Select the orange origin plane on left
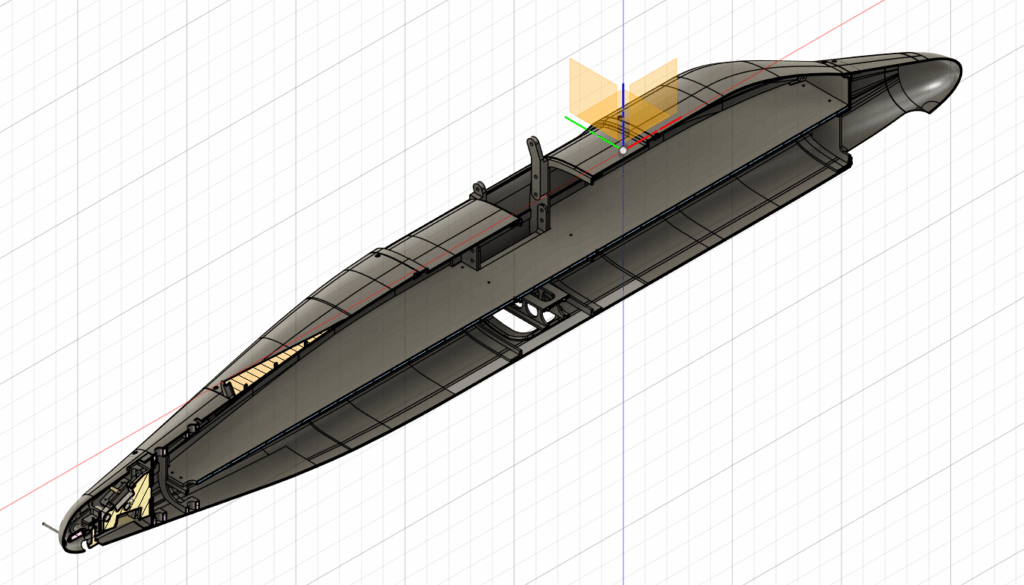1024x585 pixels. click(590, 93)
